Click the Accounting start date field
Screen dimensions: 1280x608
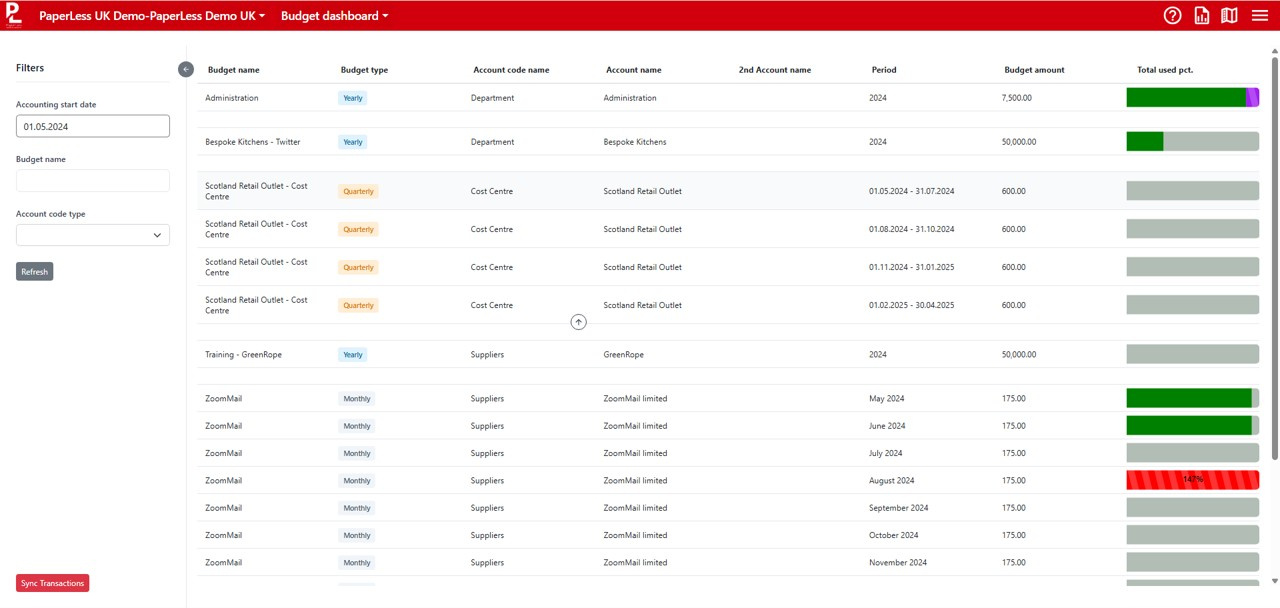(93, 126)
